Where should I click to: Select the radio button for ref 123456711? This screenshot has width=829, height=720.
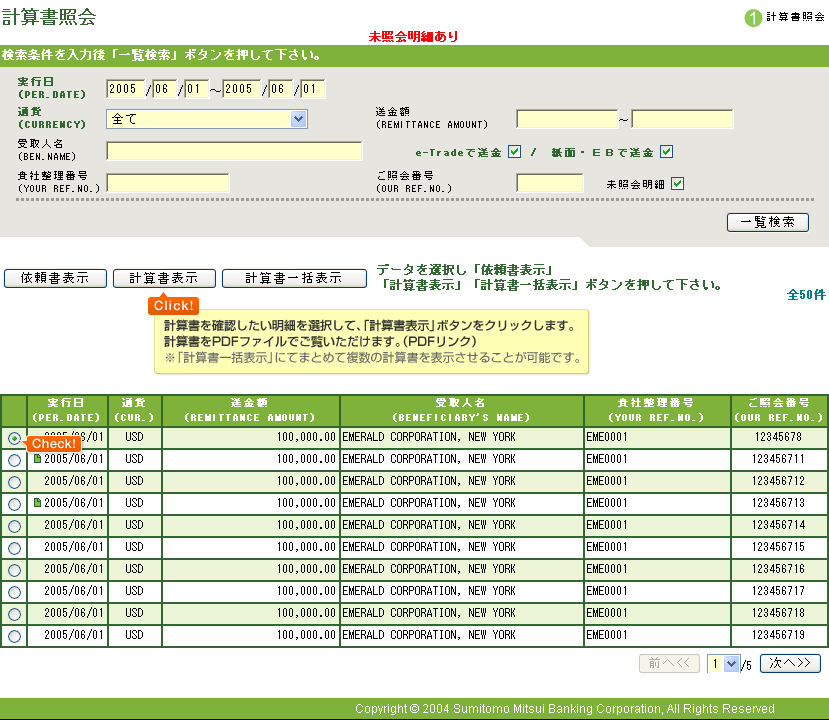tap(15, 460)
